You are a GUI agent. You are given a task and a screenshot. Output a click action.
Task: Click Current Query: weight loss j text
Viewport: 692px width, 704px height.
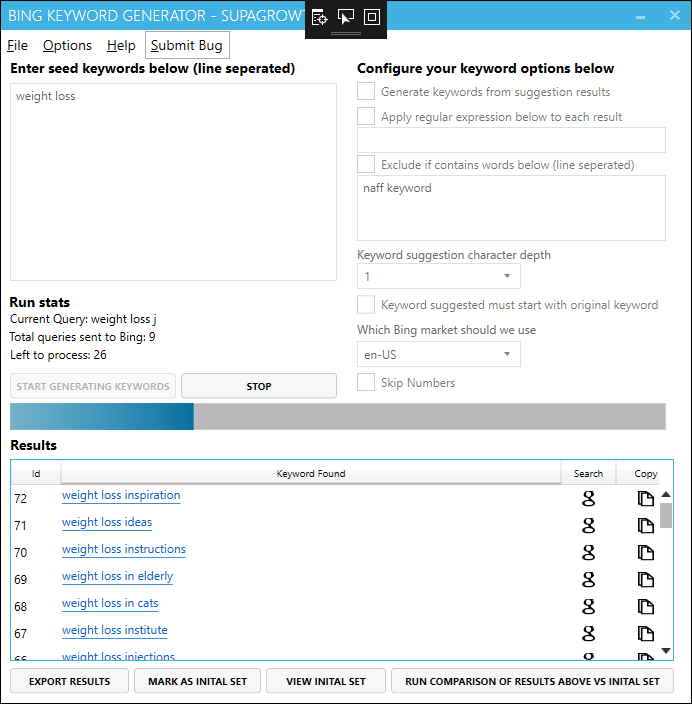point(83,319)
